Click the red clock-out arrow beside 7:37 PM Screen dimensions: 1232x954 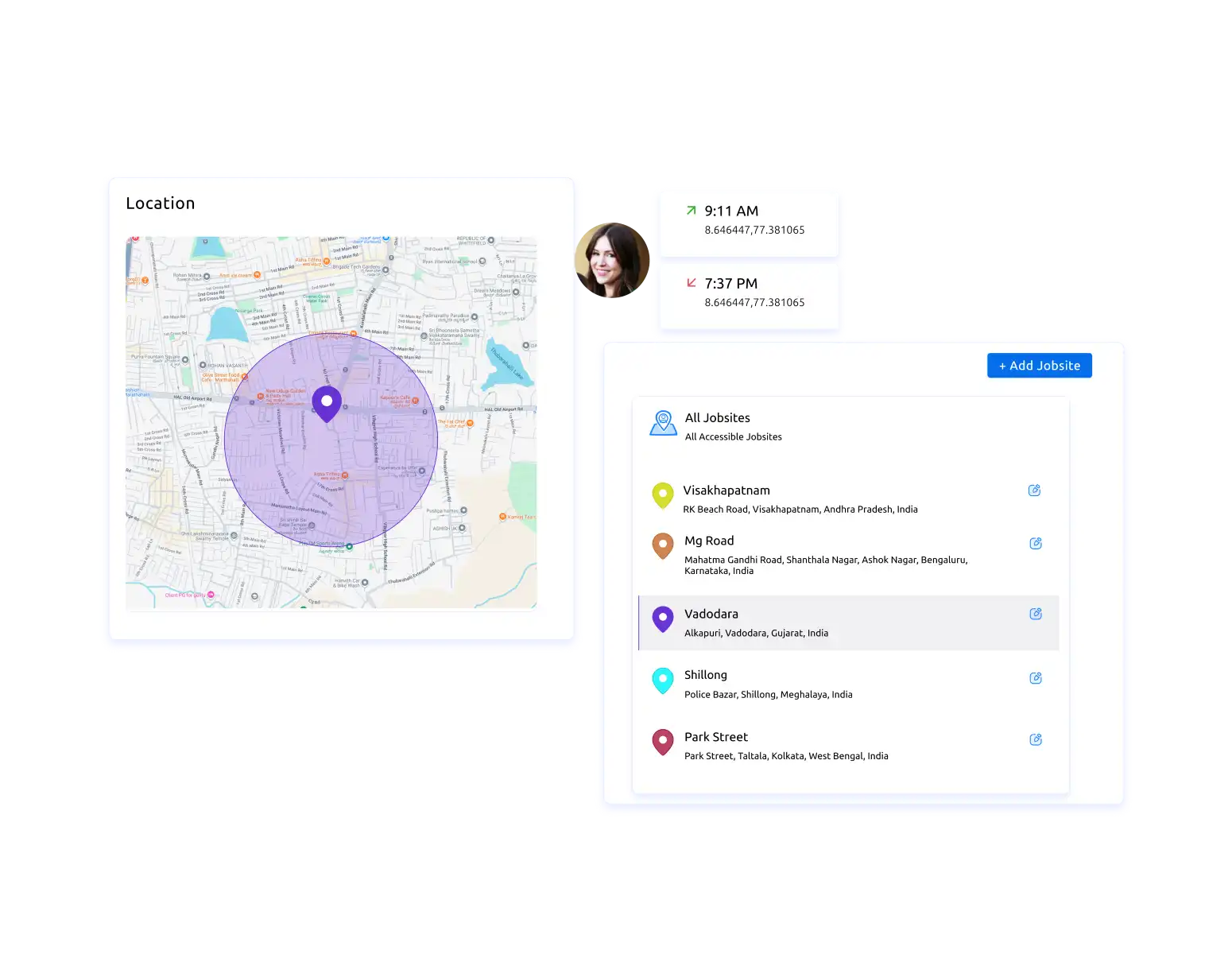pyautogui.click(x=690, y=284)
